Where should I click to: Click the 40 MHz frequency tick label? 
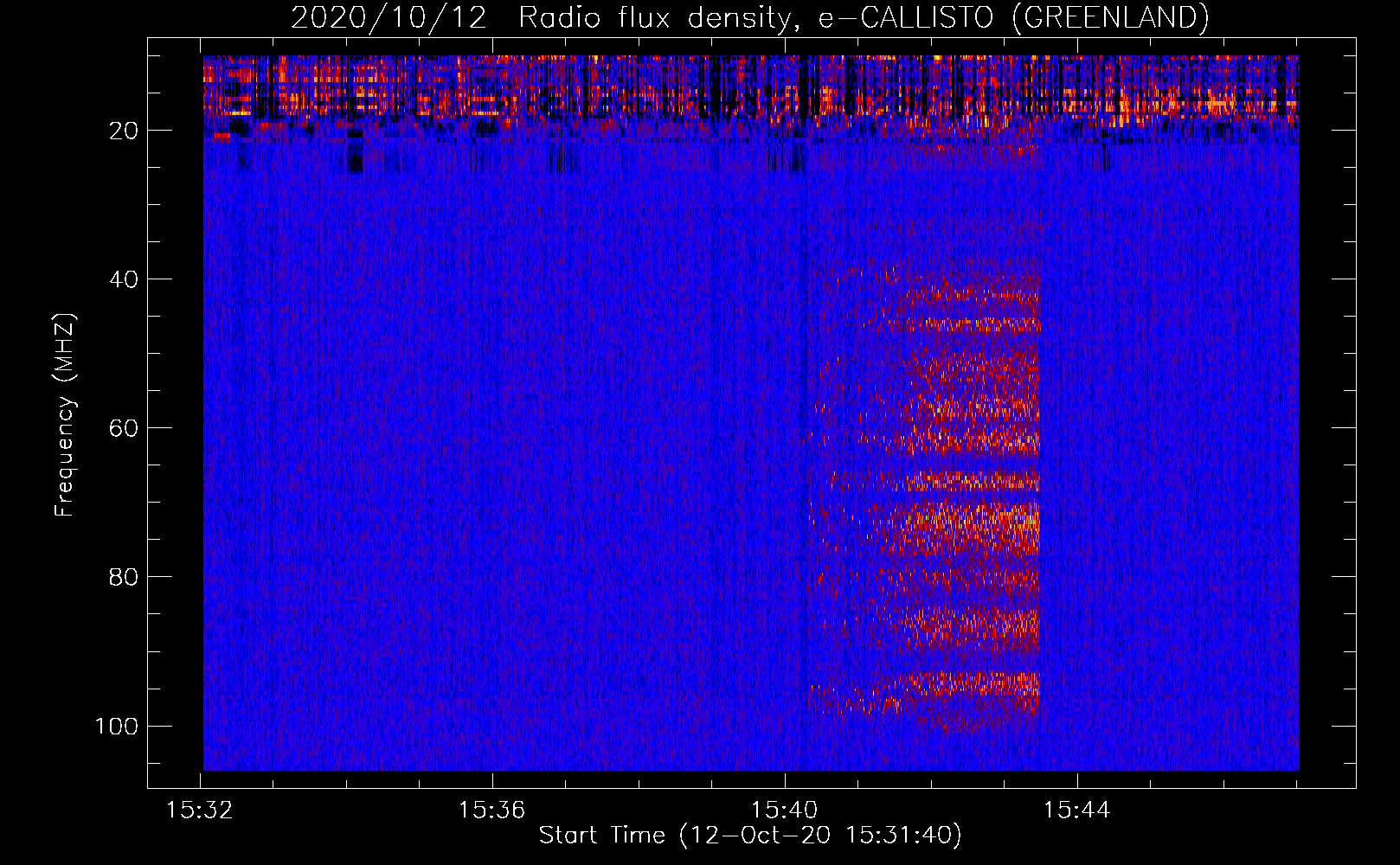(124, 279)
